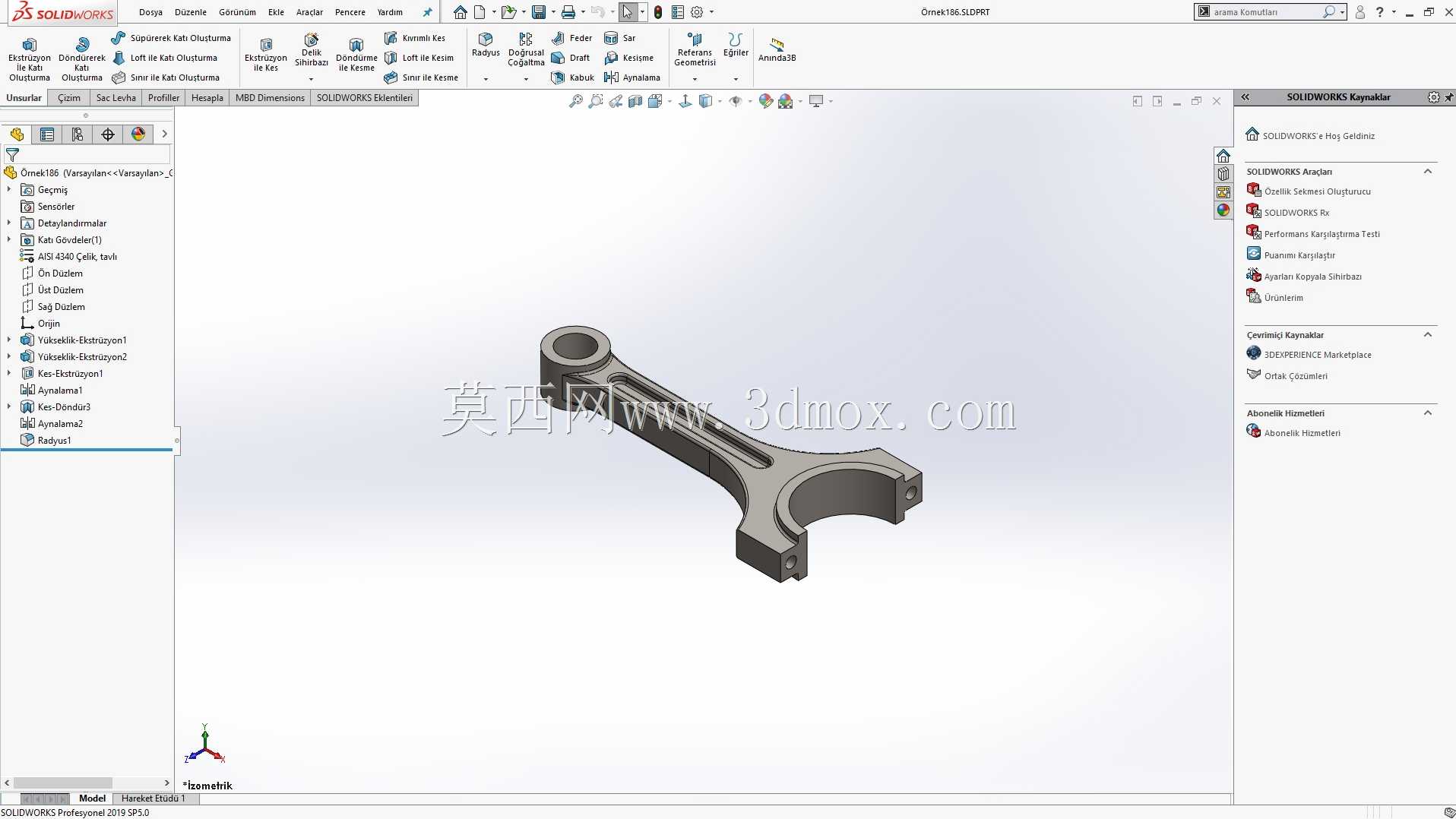
Task: Open Delik Sihirbazı hole wizard
Action: coord(312,50)
